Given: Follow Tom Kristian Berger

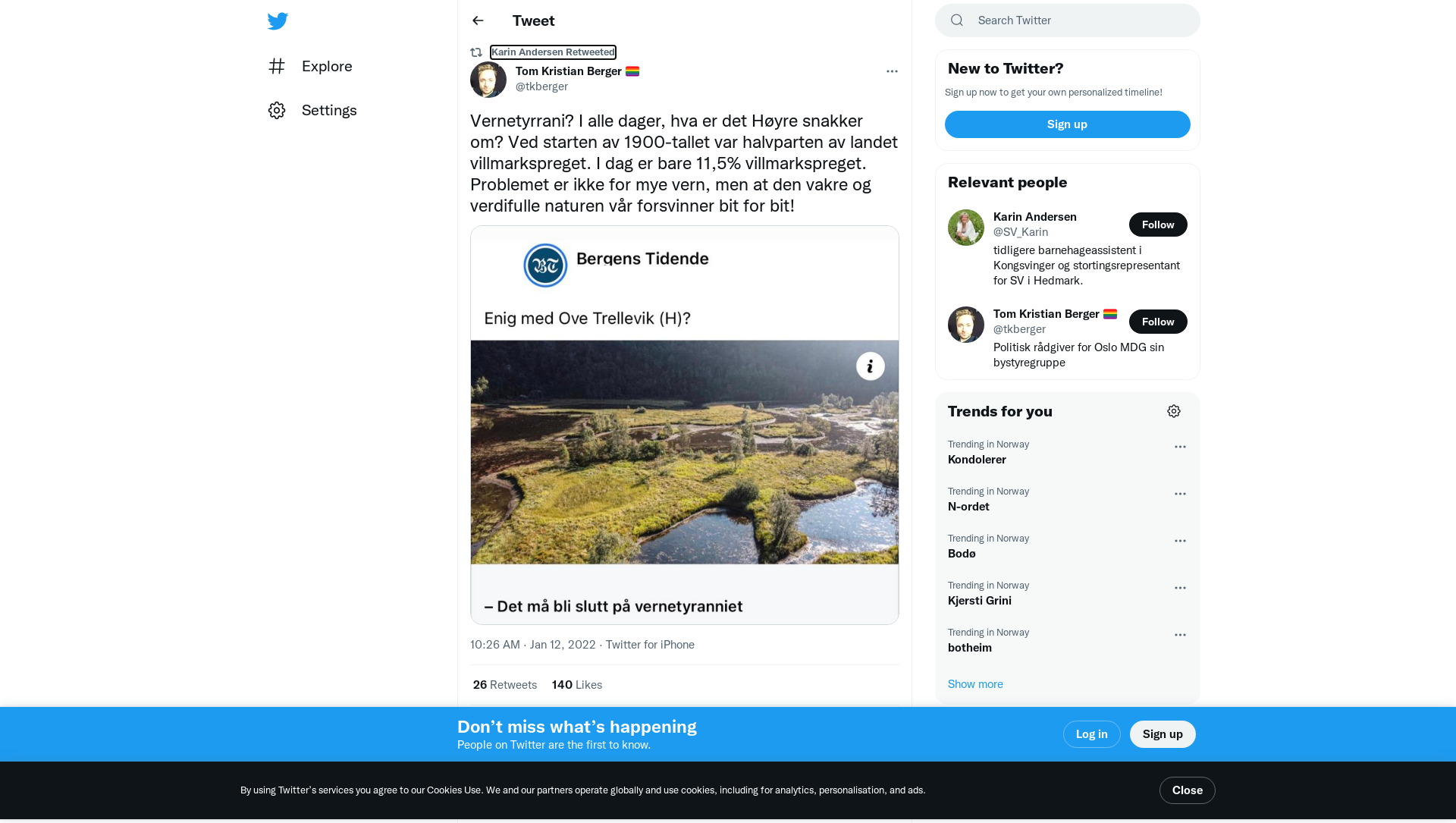Looking at the screenshot, I should pyautogui.click(x=1158, y=322).
